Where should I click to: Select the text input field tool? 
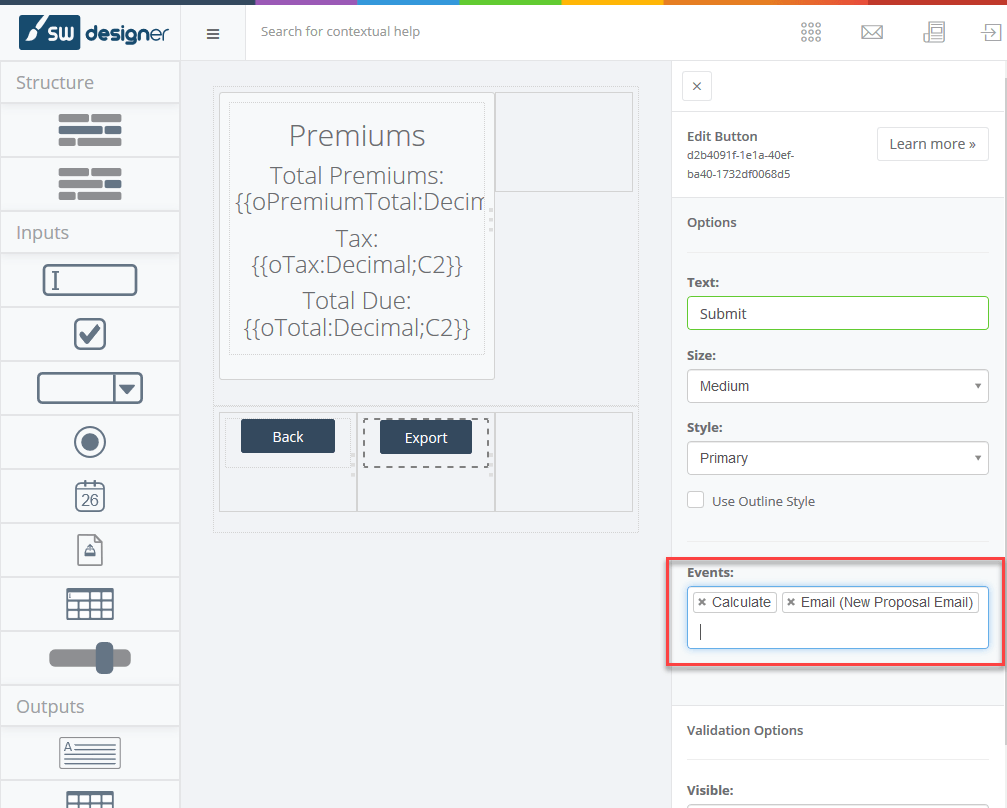point(90,281)
